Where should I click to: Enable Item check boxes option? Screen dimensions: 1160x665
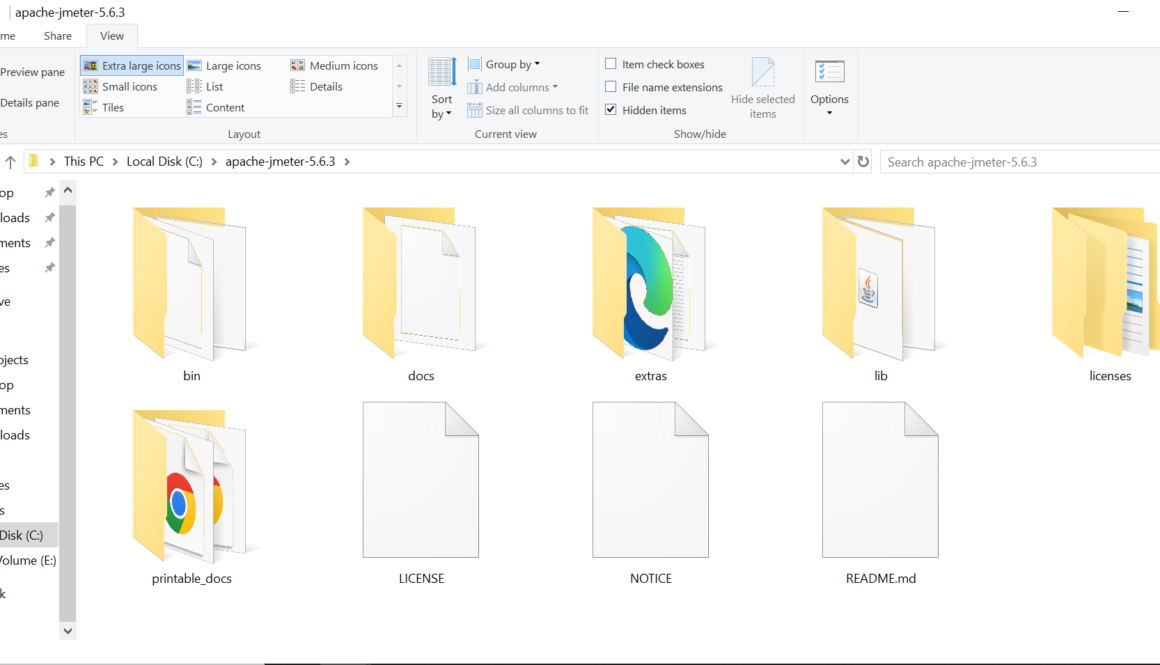click(611, 64)
